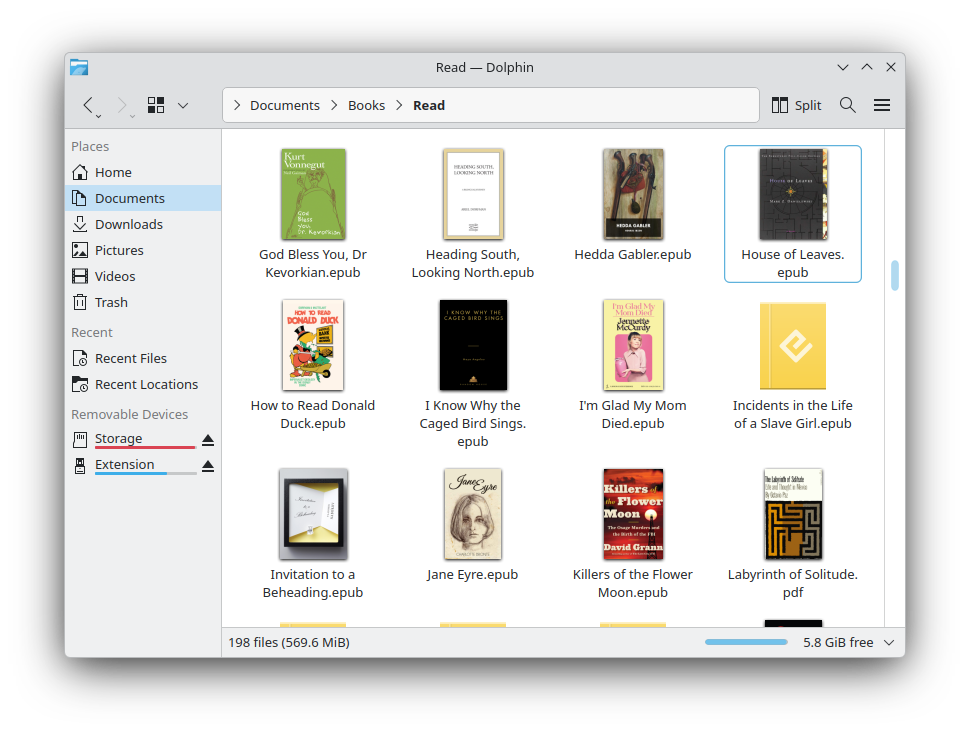Open Trash in Places
Screen dimensions: 970x734
(x=143, y=302)
